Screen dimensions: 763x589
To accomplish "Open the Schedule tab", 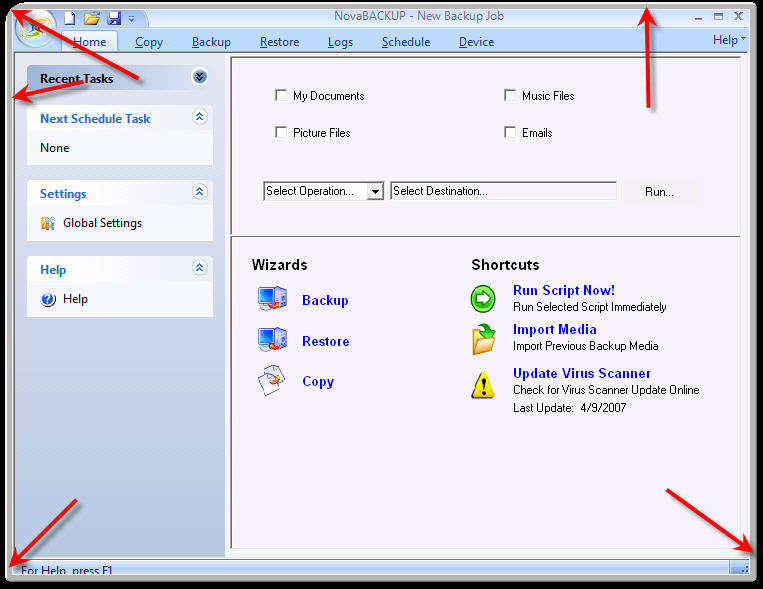I will point(406,42).
